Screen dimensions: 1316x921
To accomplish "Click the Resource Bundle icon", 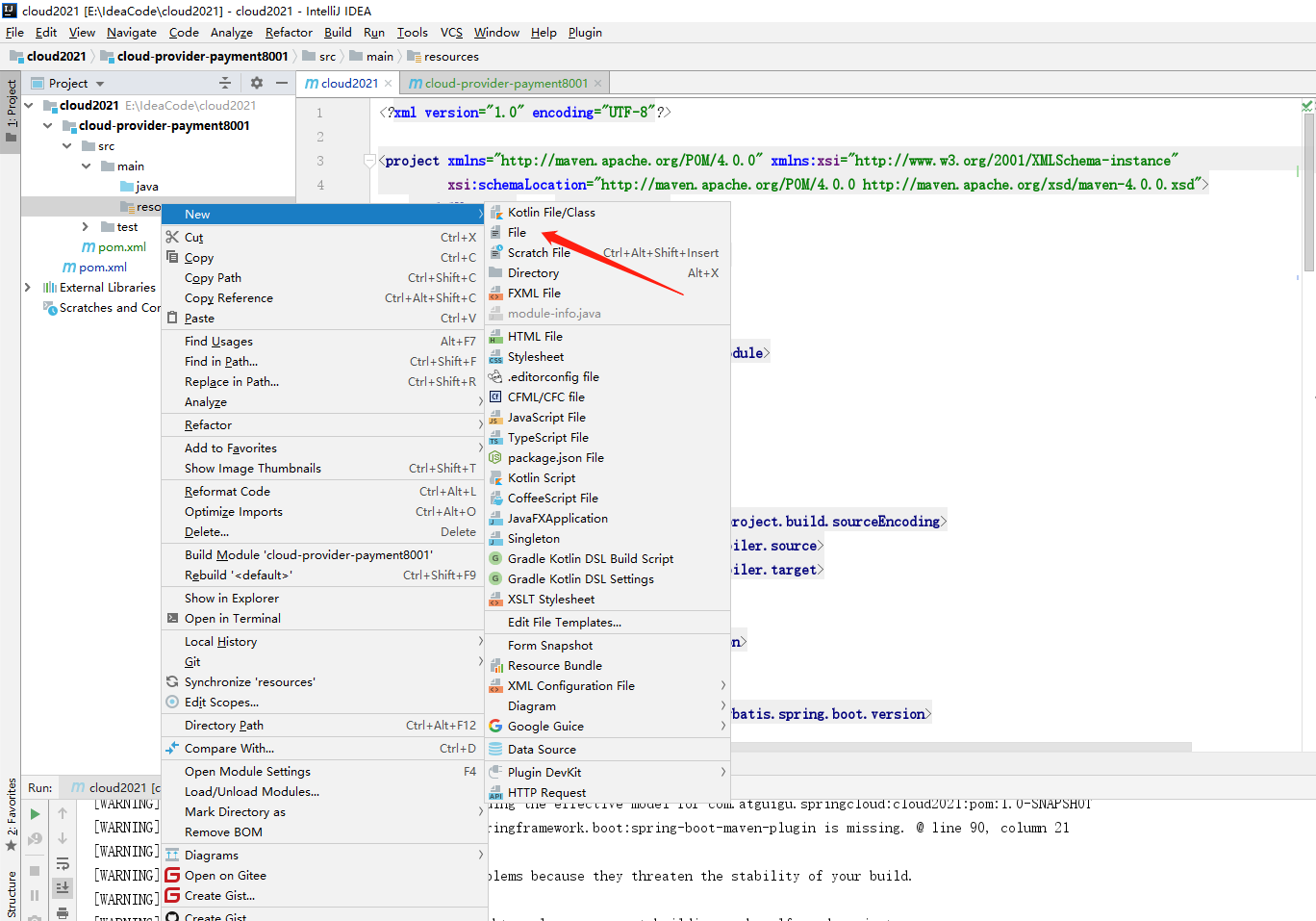I will [495, 665].
